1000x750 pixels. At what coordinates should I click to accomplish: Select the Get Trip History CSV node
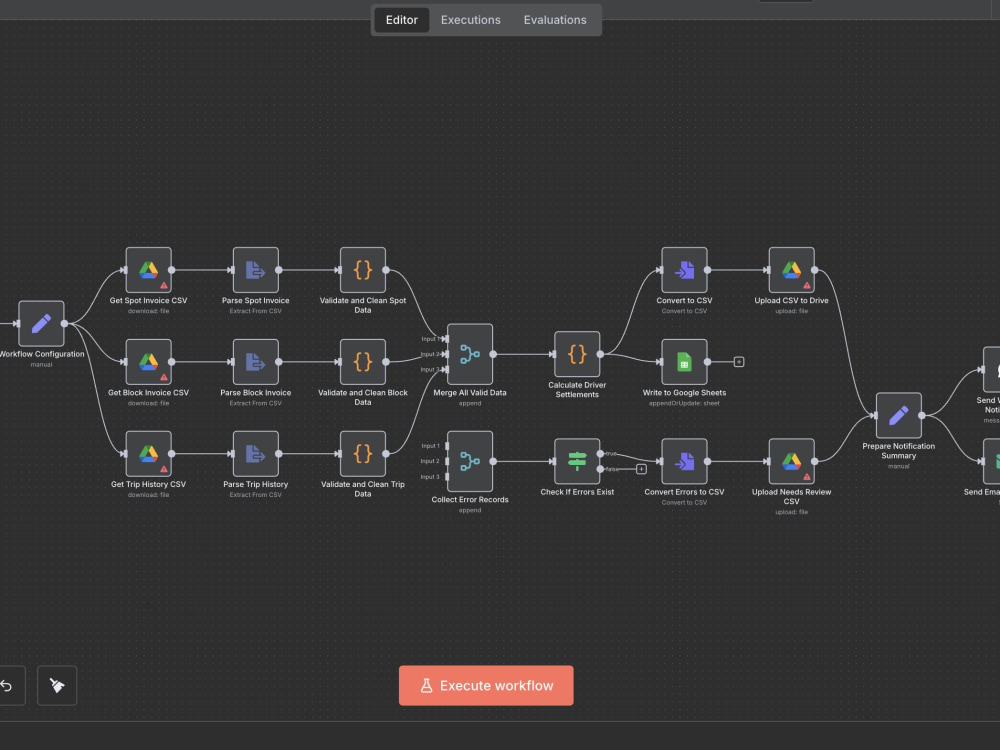click(x=149, y=453)
